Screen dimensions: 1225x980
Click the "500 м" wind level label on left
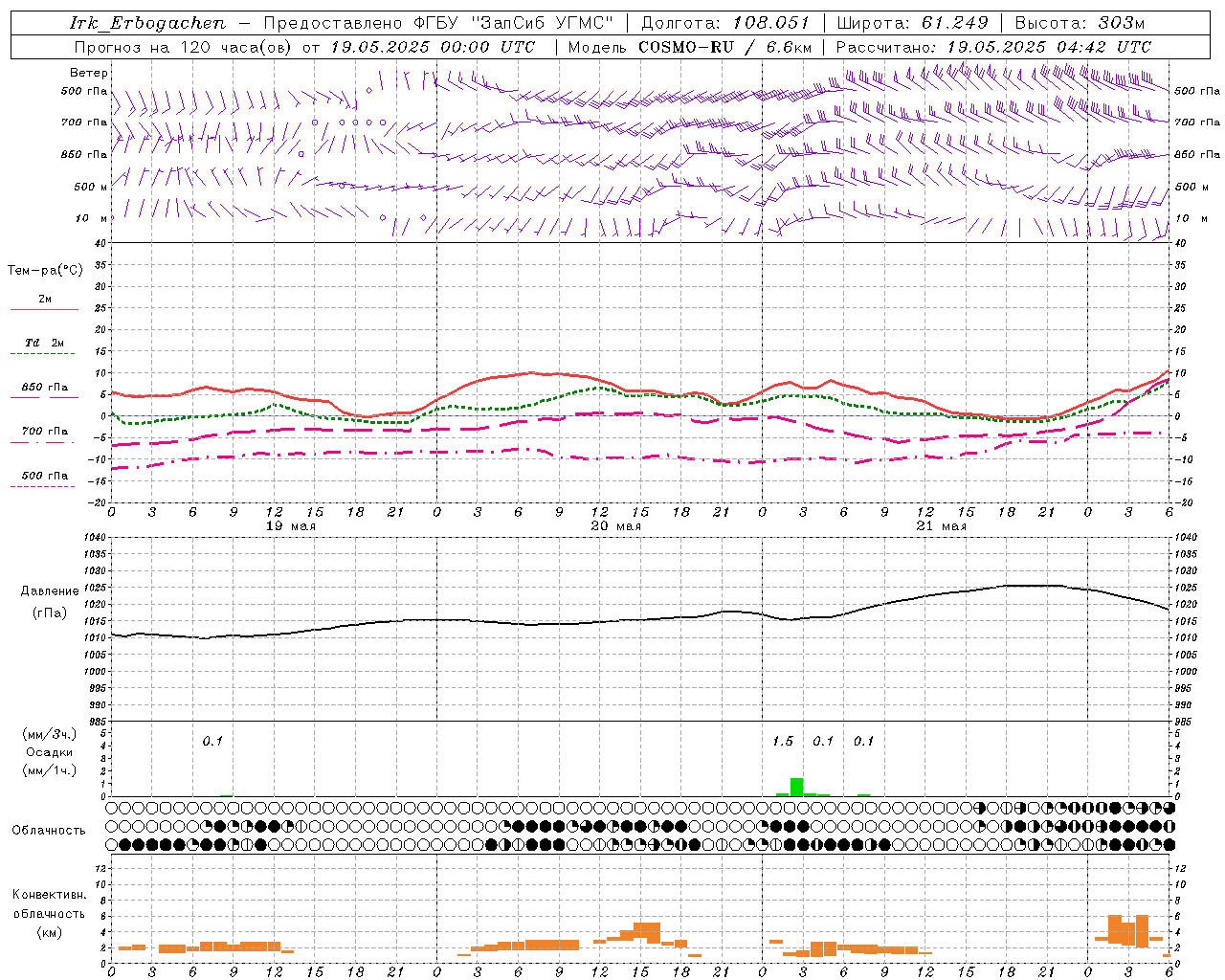click(x=91, y=187)
